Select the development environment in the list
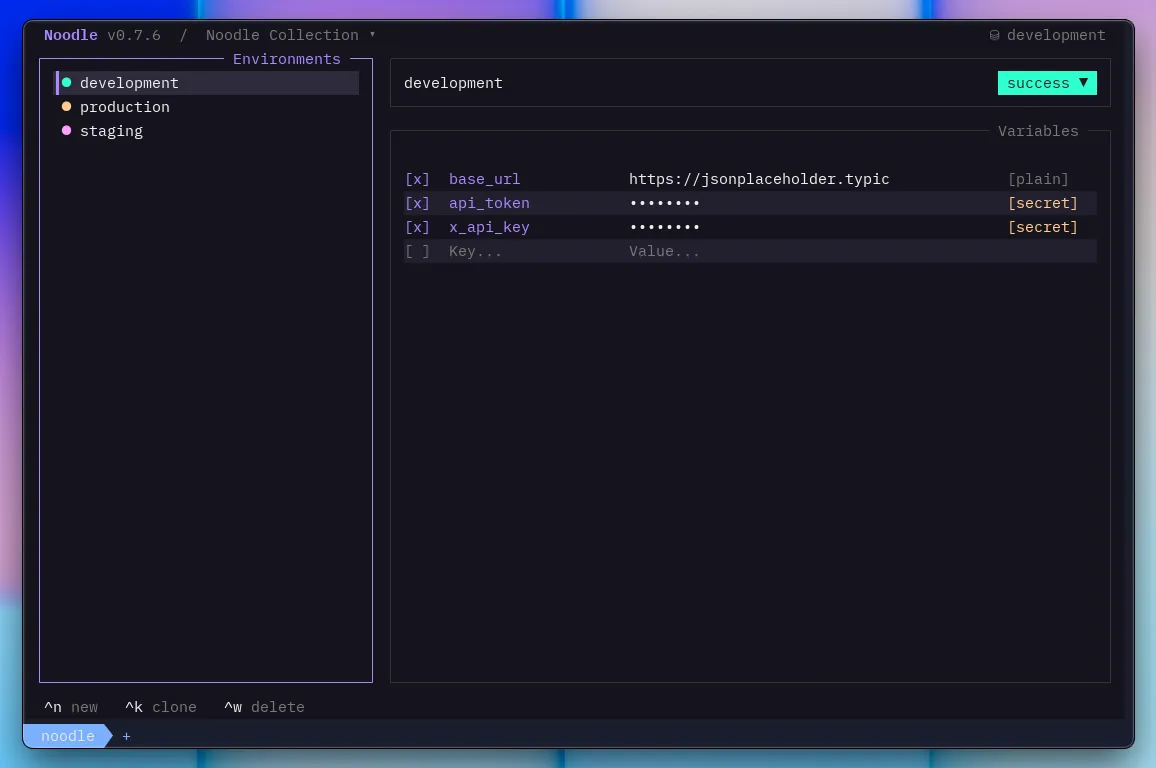 207,83
